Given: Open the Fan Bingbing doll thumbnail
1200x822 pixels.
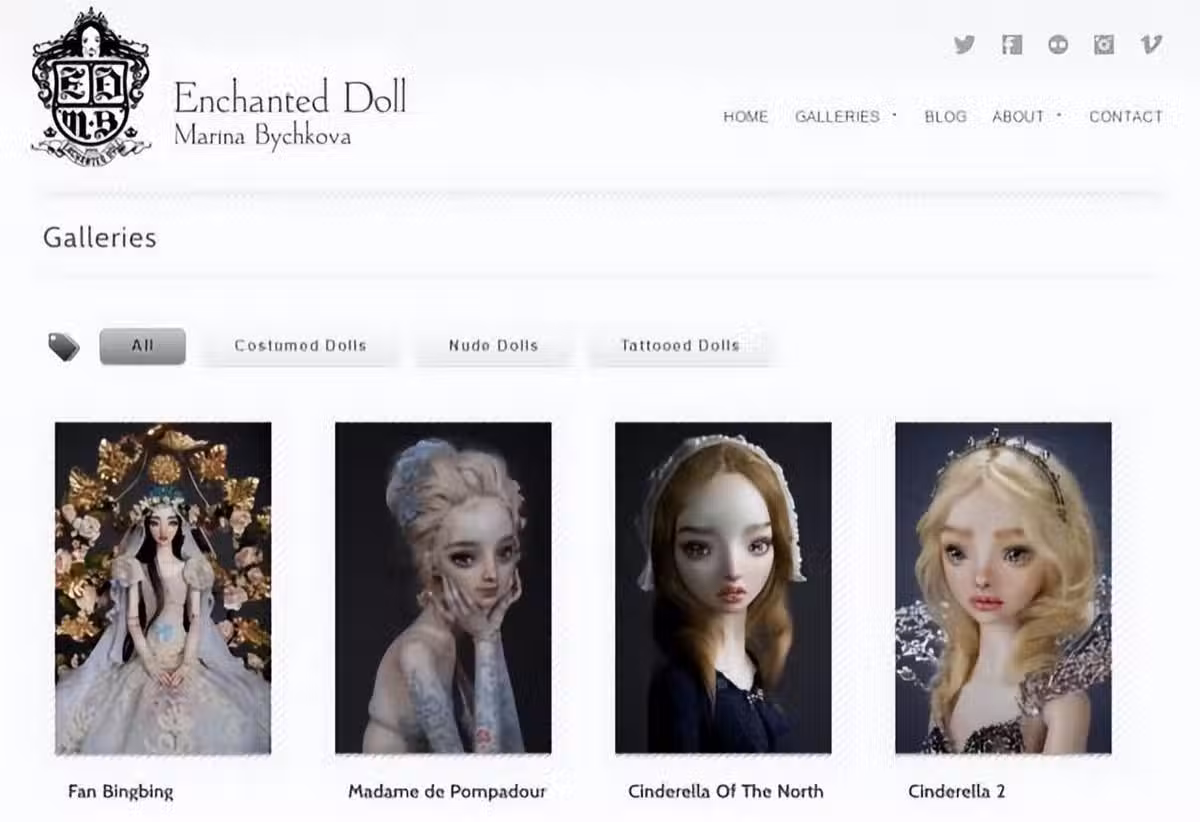Looking at the screenshot, I should coord(163,588).
